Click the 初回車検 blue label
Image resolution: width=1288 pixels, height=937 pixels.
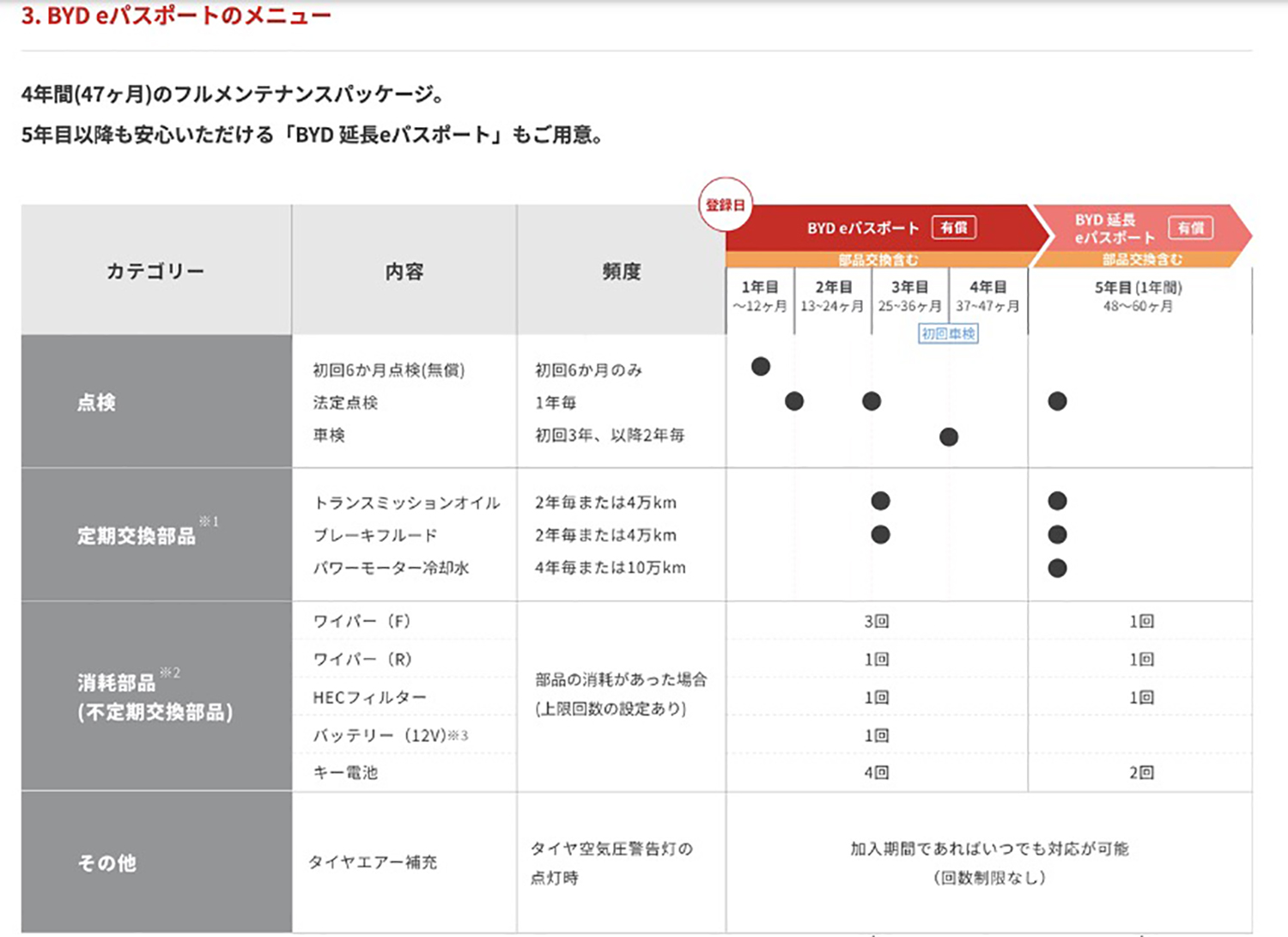click(948, 333)
